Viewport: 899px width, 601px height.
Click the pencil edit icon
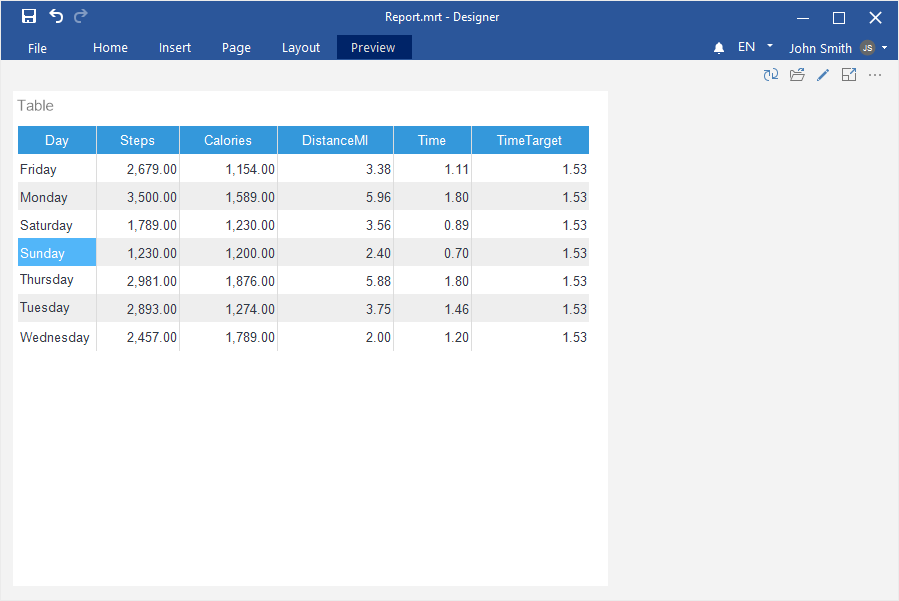tap(823, 75)
